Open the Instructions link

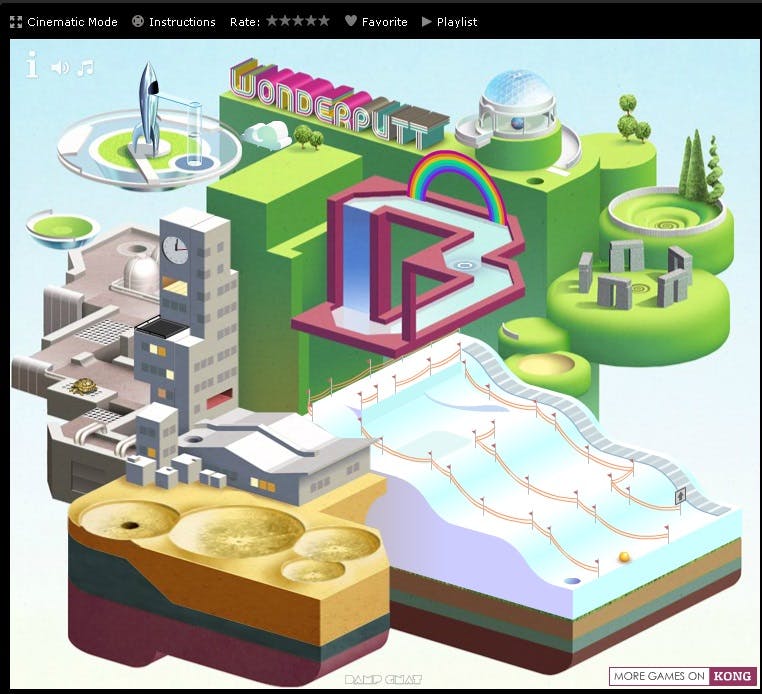click(173, 22)
